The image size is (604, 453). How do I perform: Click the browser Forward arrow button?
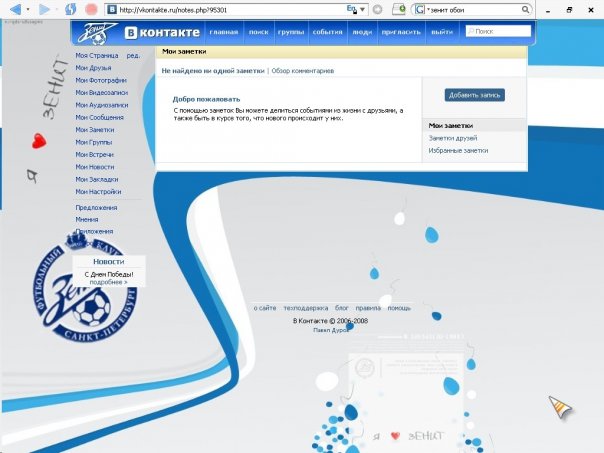pyautogui.click(x=44, y=9)
